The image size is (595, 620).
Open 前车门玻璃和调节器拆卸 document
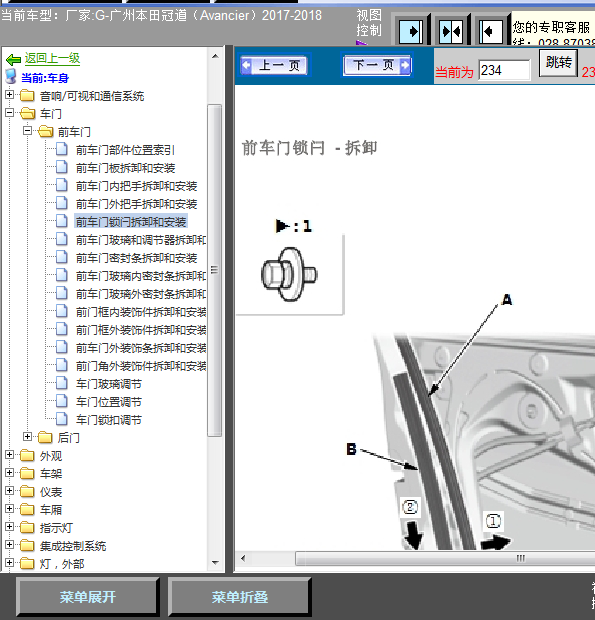pos(140,240)
